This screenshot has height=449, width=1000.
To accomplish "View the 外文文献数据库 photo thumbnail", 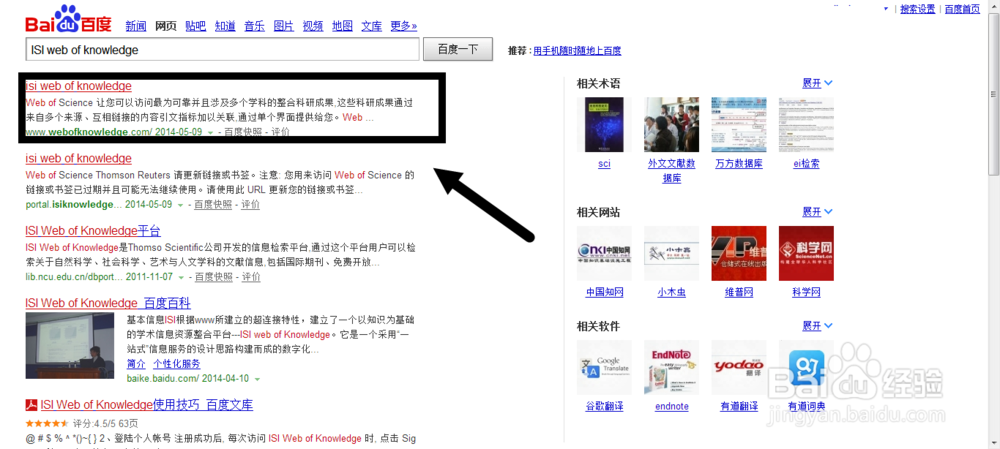I will coord(672,124).
